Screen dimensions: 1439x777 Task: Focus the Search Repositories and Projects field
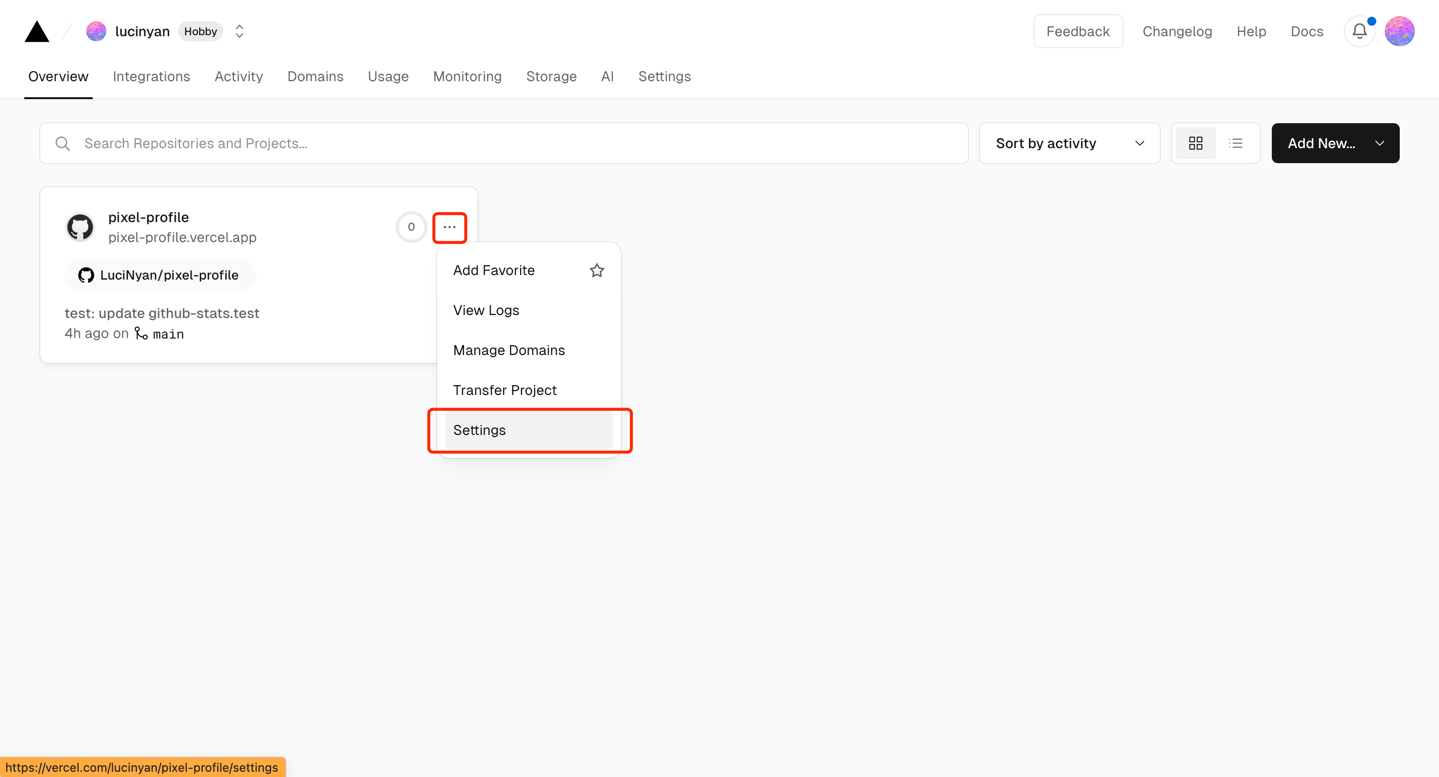[504, 143]
